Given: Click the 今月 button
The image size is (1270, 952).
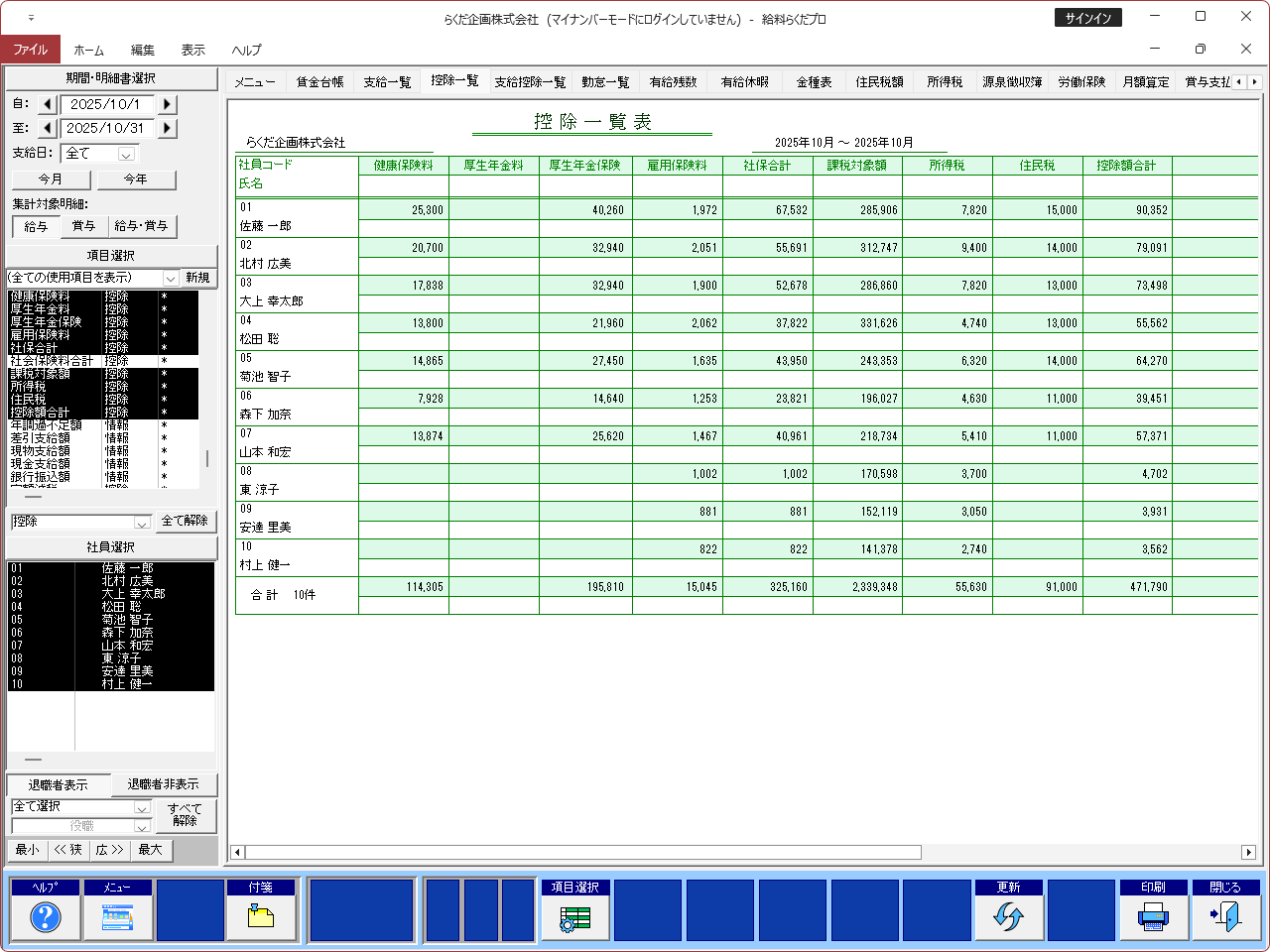Looking at the screenshot, I should [x=51, y=179].
